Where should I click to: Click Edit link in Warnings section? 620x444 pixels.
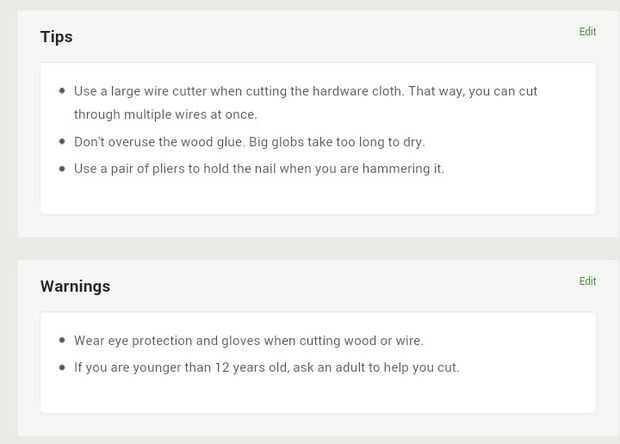point(587,281)
